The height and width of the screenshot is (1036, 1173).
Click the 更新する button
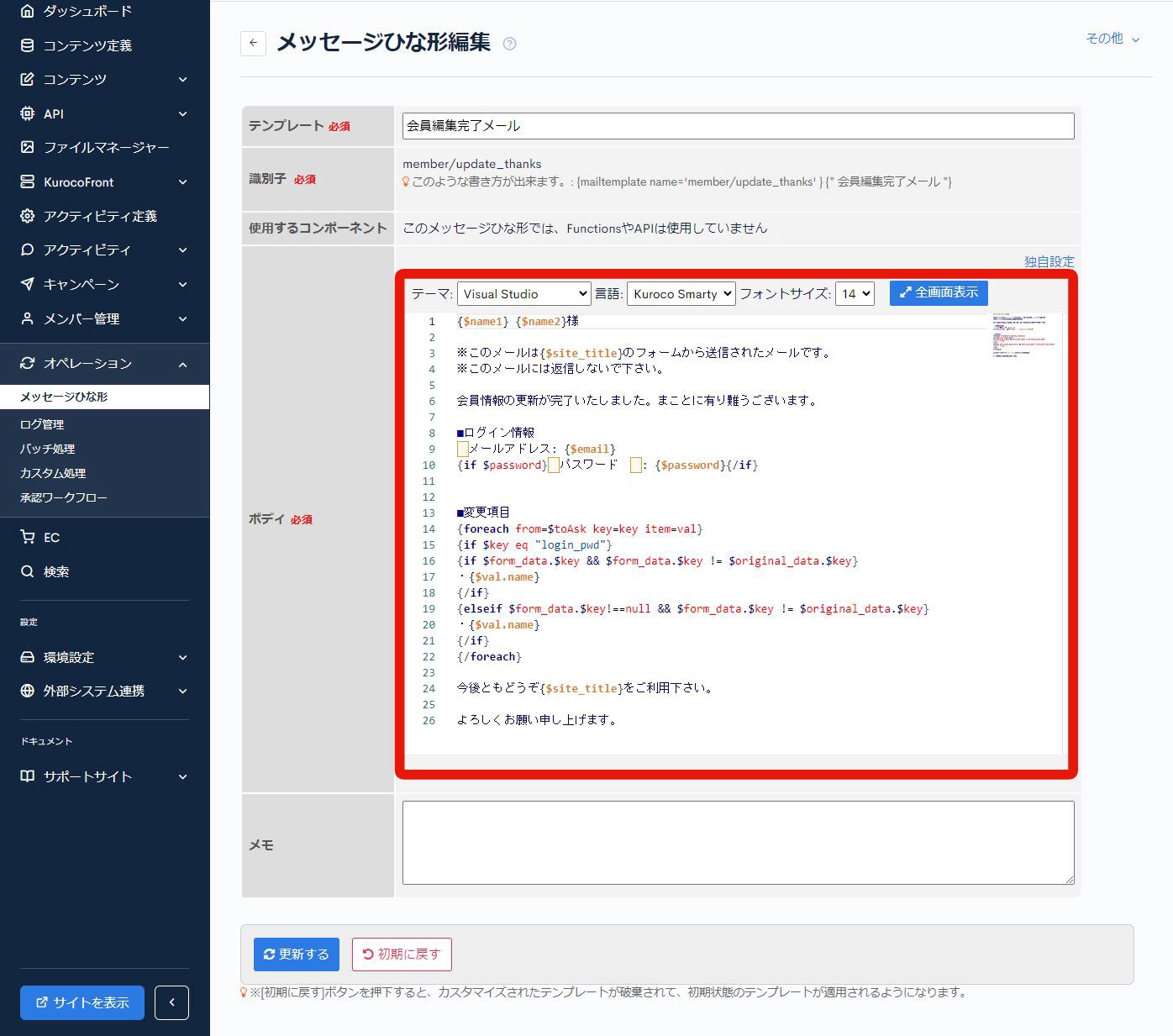(x=297, y=954)
